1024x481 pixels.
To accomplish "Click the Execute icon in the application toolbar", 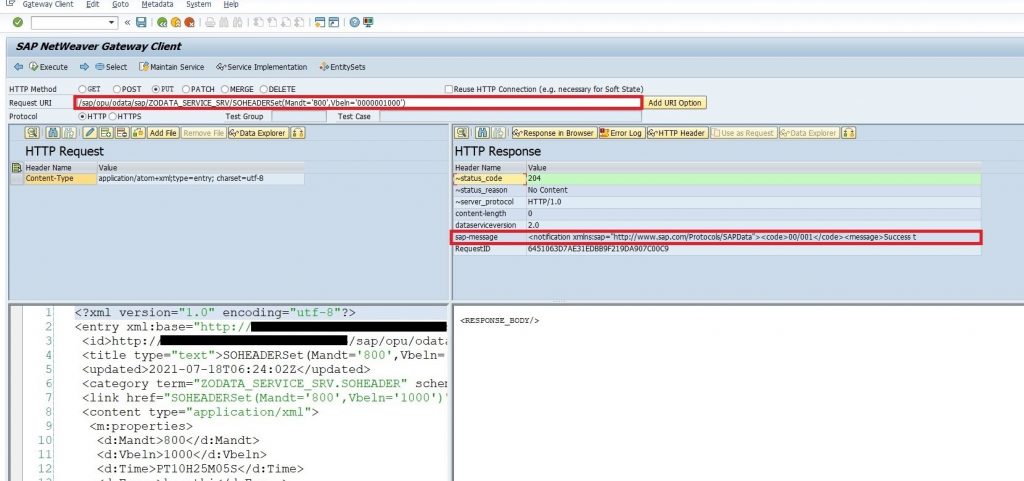I will 33,67.
